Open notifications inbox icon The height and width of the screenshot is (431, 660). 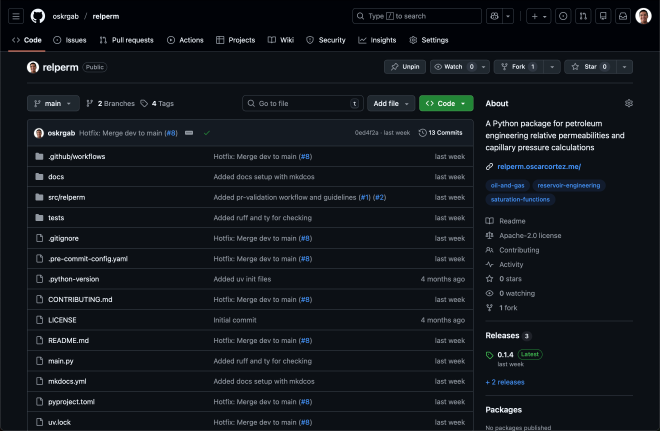coord(623,16)
